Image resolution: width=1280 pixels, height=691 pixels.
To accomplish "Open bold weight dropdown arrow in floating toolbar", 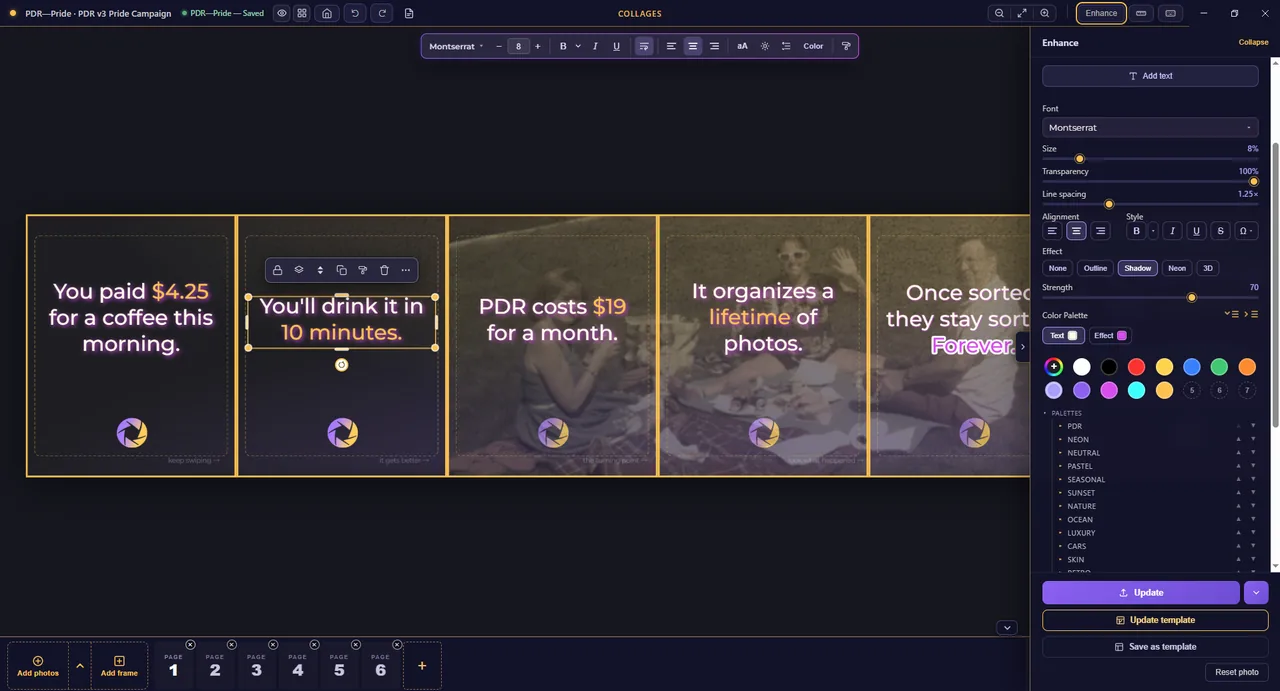I will [578, 46].
